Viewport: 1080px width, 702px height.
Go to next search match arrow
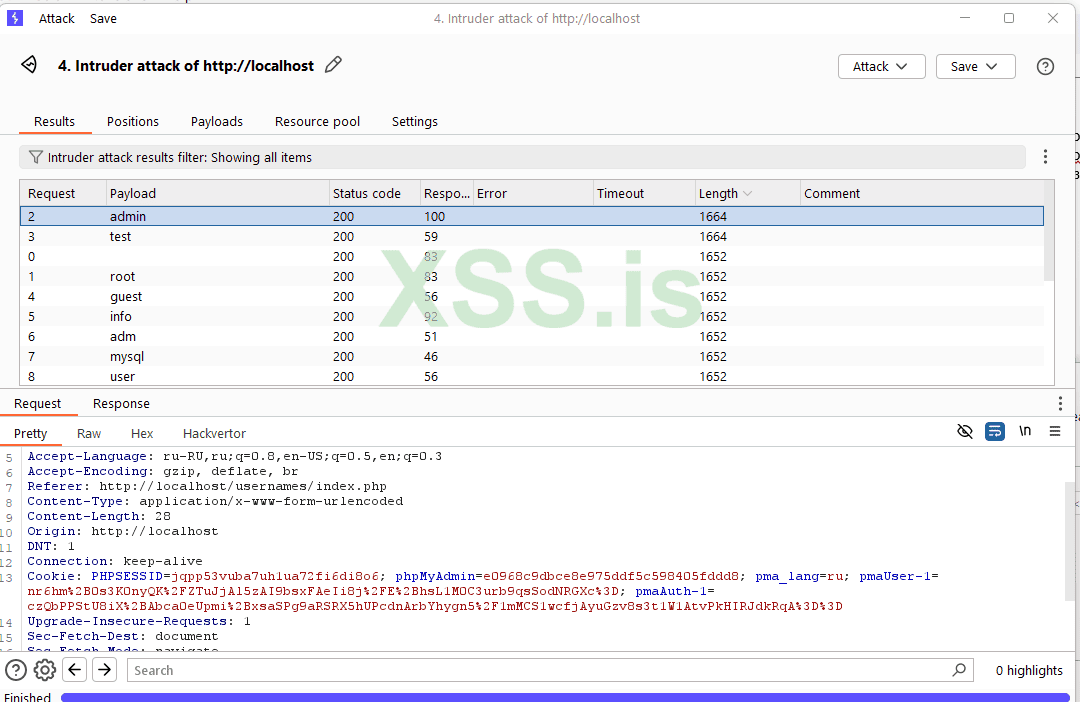point(104,670)
